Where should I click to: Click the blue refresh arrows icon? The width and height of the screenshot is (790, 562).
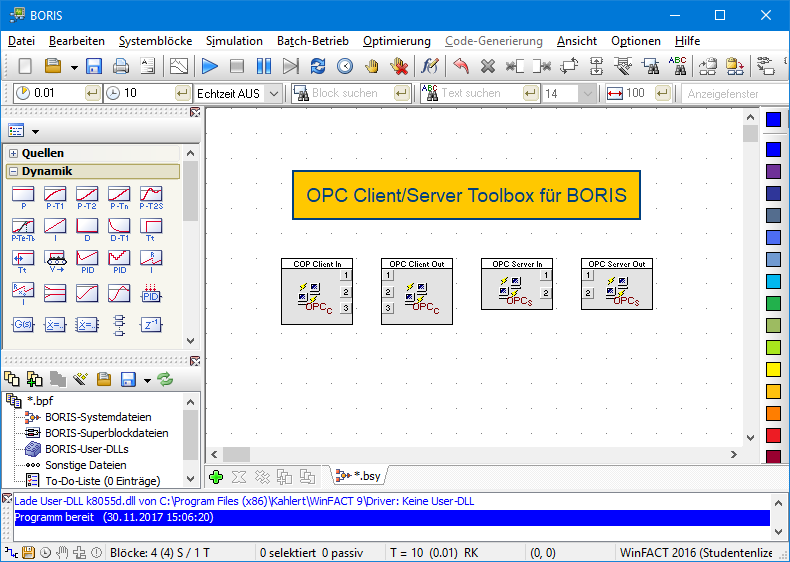pyautogui.click(x=318, y=66)
